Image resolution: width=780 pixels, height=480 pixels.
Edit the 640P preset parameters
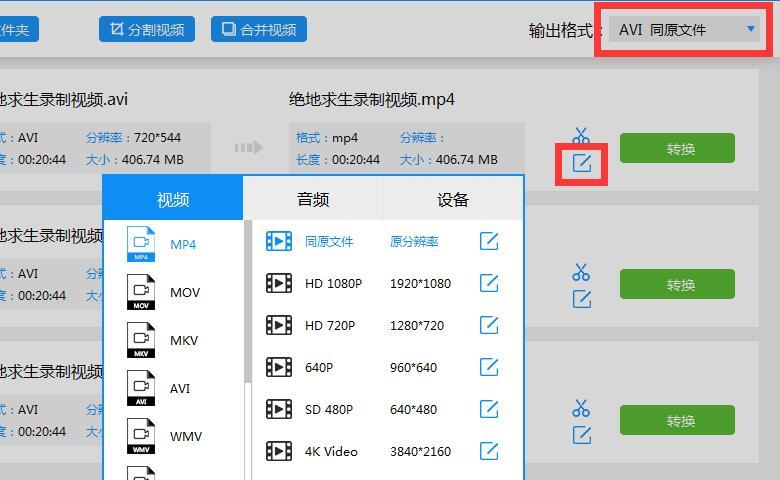[489, 367]
